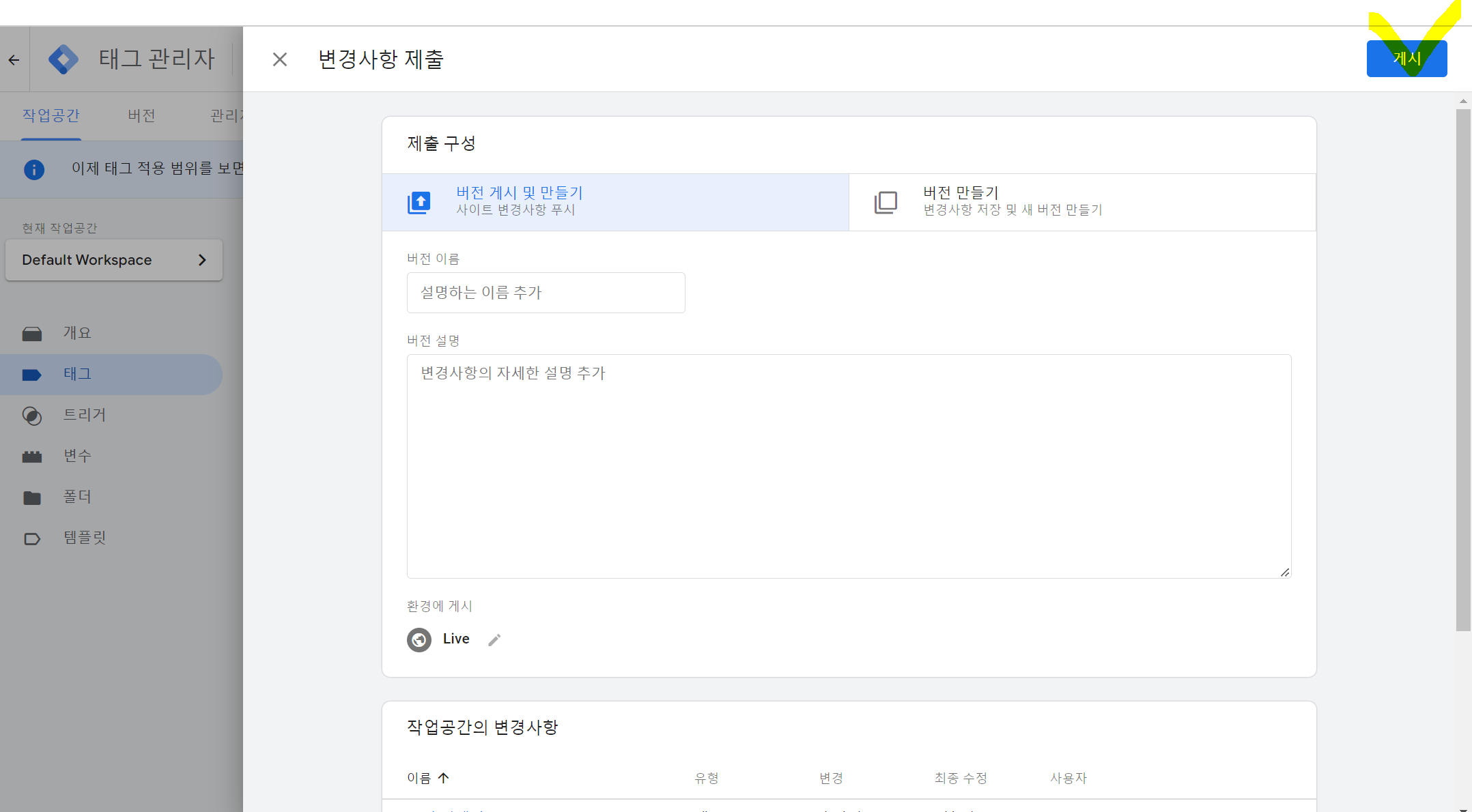This screenshot has width=1472, height=812.
Task: Open the 개요 overview sidebar item
Action: coord(77,333)
